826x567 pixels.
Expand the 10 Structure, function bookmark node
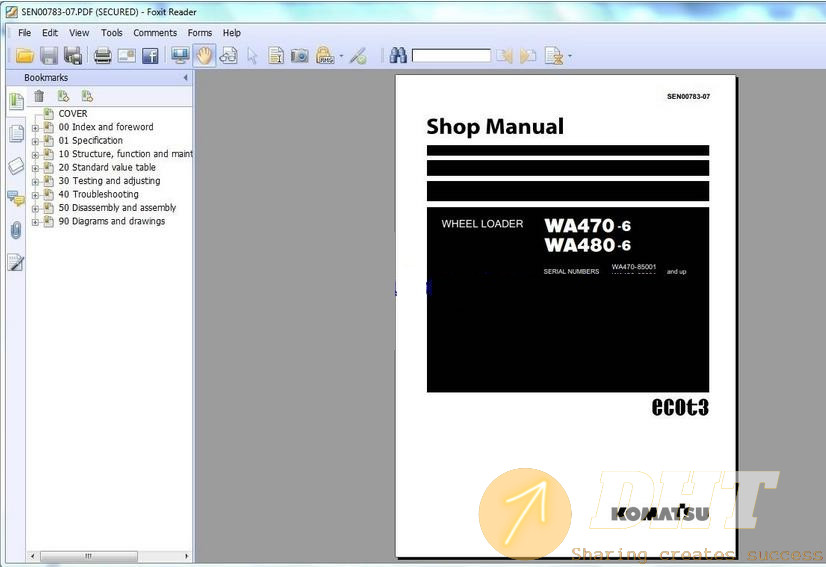tap(35, 155)
